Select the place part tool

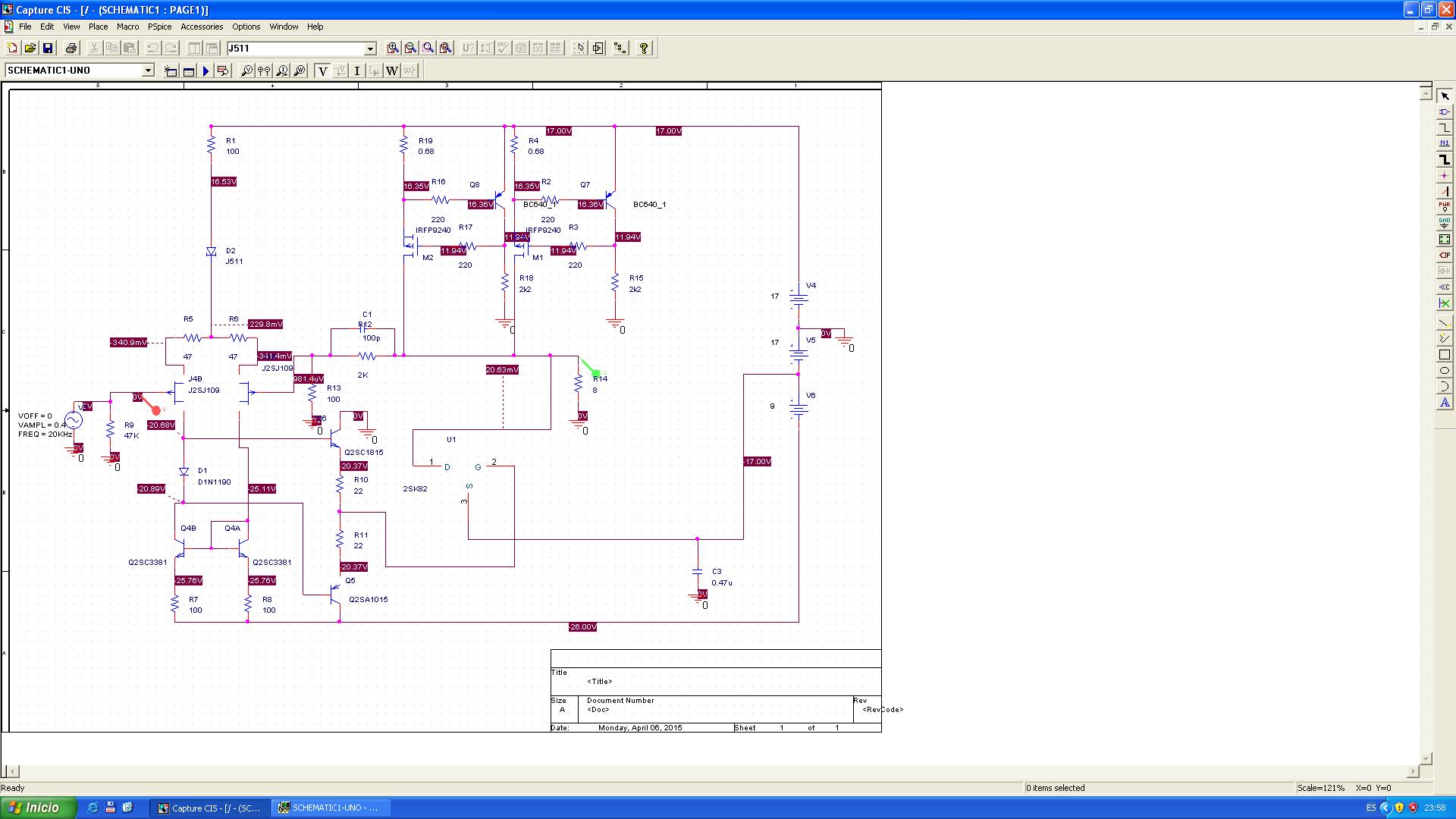(x=1444, y=111)
